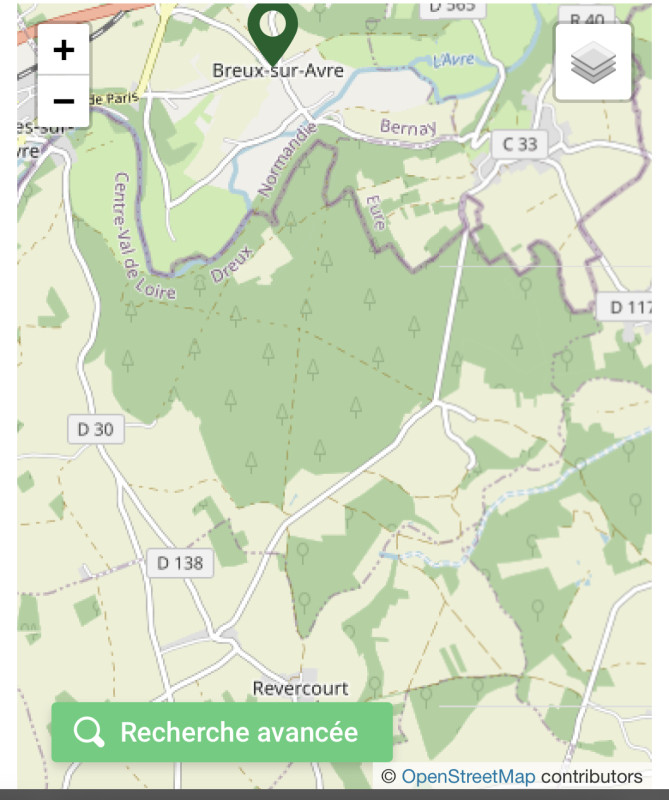The width and height of the screenshot is (669, 800).
Task: Click the Revercourt village label
Action: click(300, 688)
